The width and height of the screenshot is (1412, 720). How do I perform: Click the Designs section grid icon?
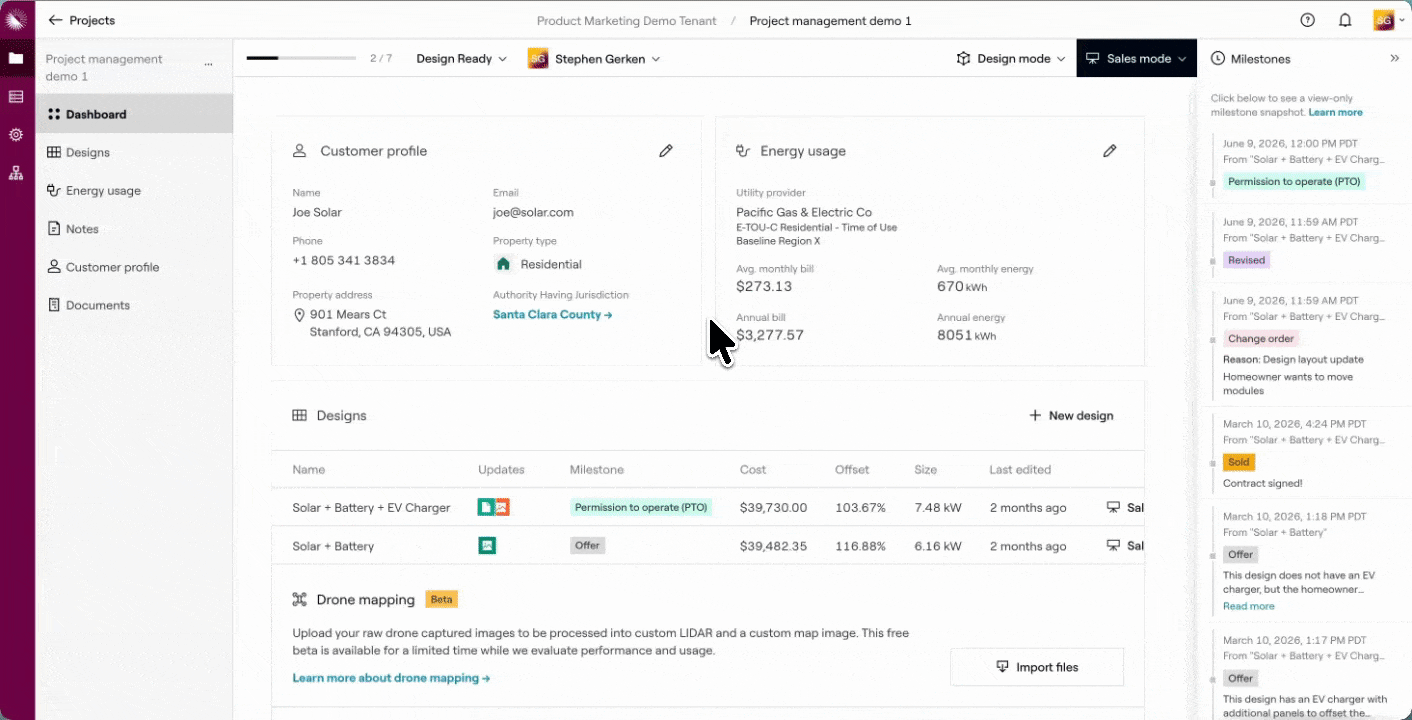coord(299,416)
